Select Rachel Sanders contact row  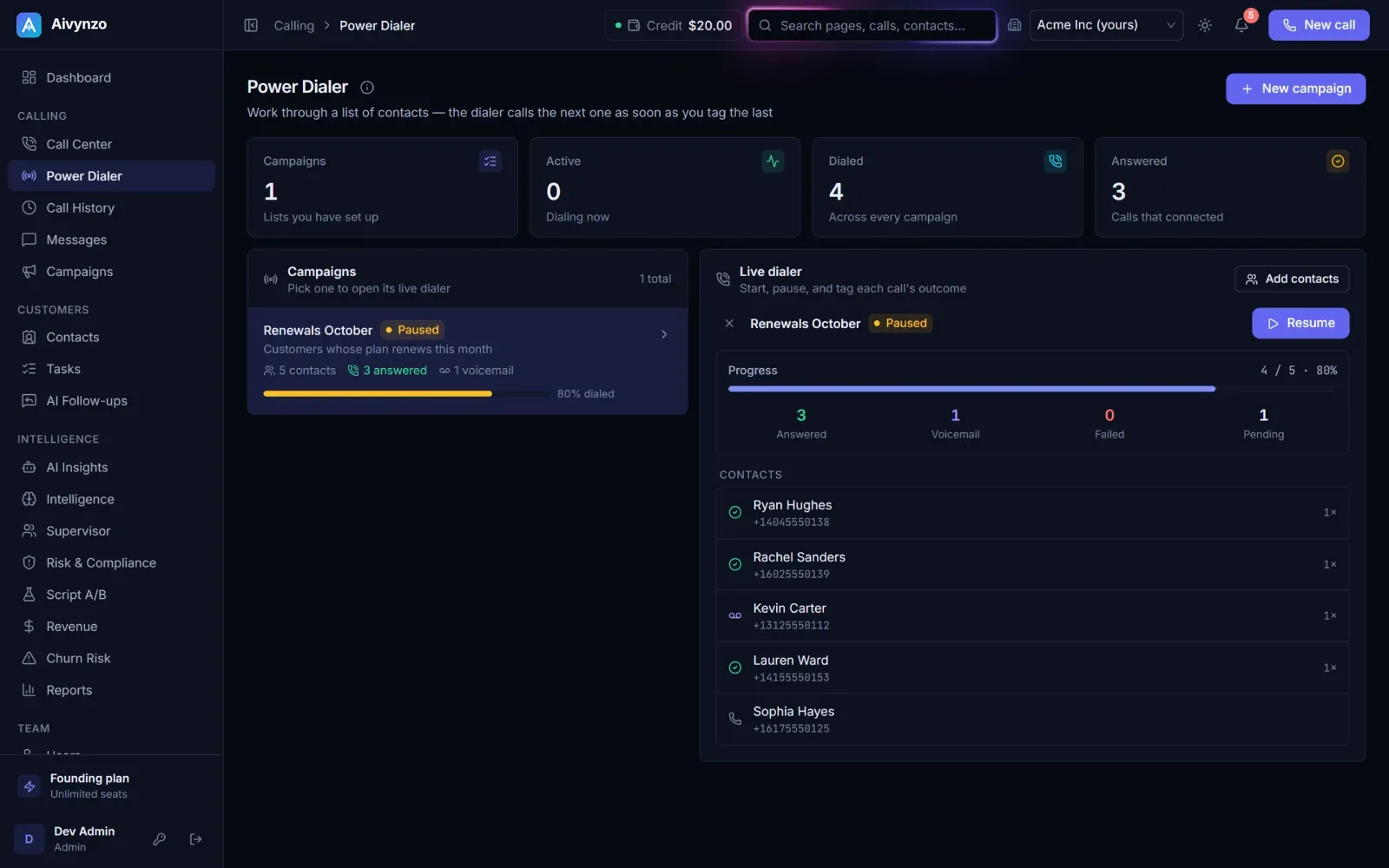click(1032, 564)
